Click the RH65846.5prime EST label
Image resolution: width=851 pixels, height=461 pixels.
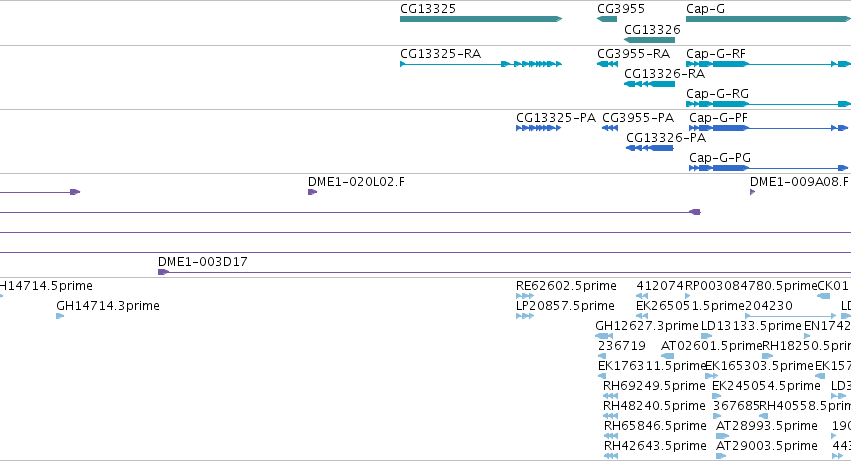point(655,426)
